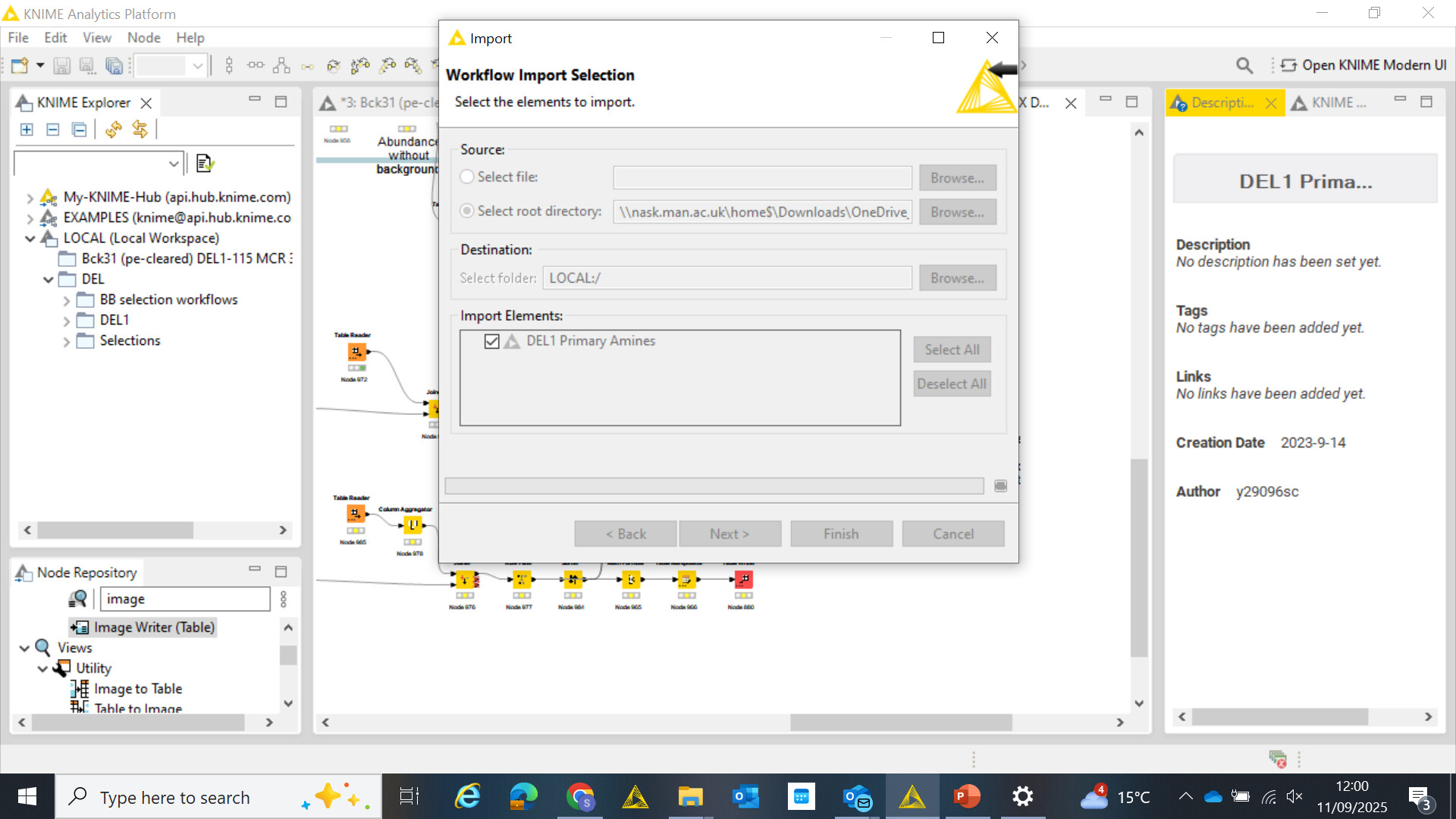Expand all items in KNIME Explorer

click(27, 130)
